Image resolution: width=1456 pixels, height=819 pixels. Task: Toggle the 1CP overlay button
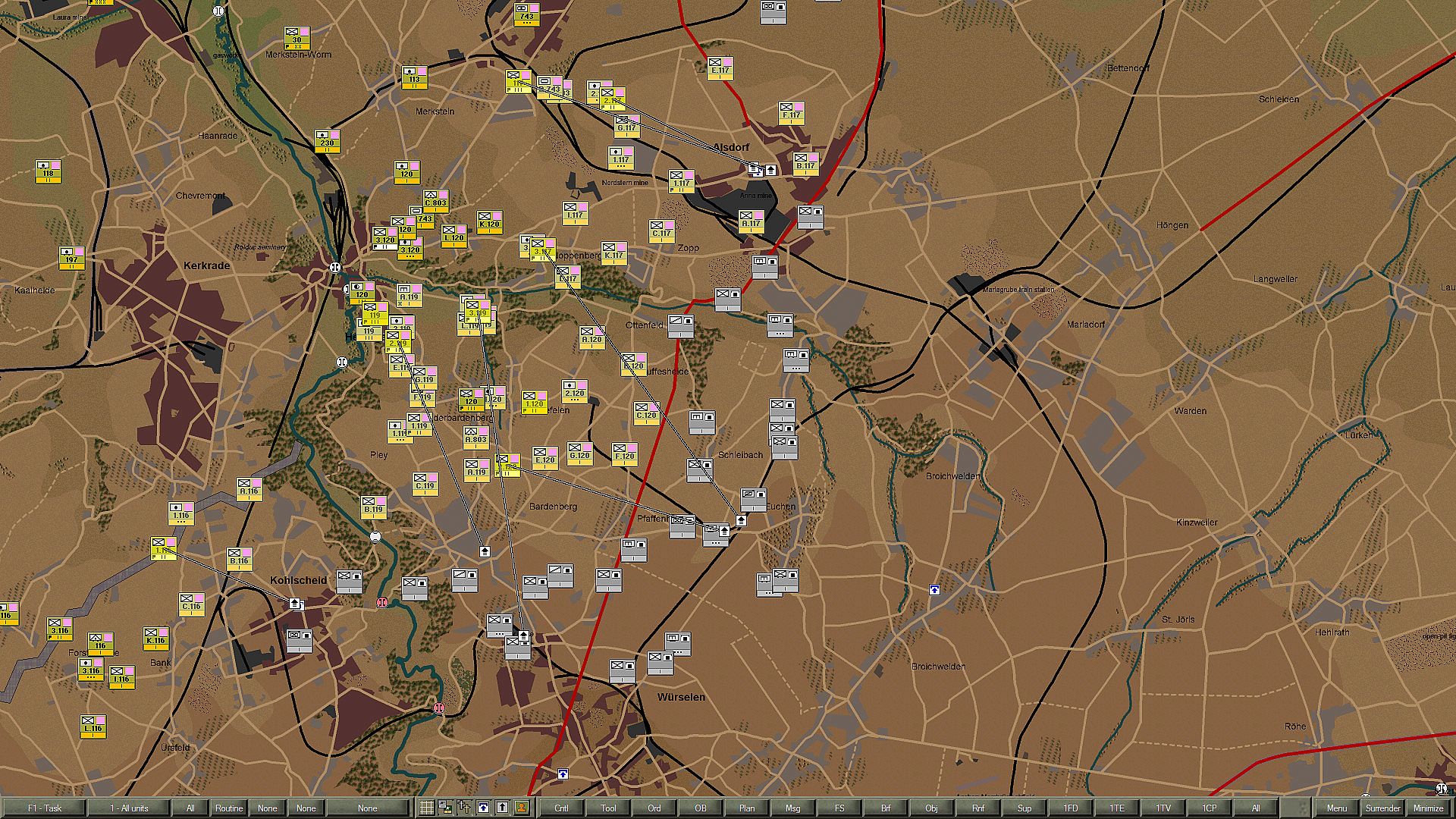point(1209,808)
